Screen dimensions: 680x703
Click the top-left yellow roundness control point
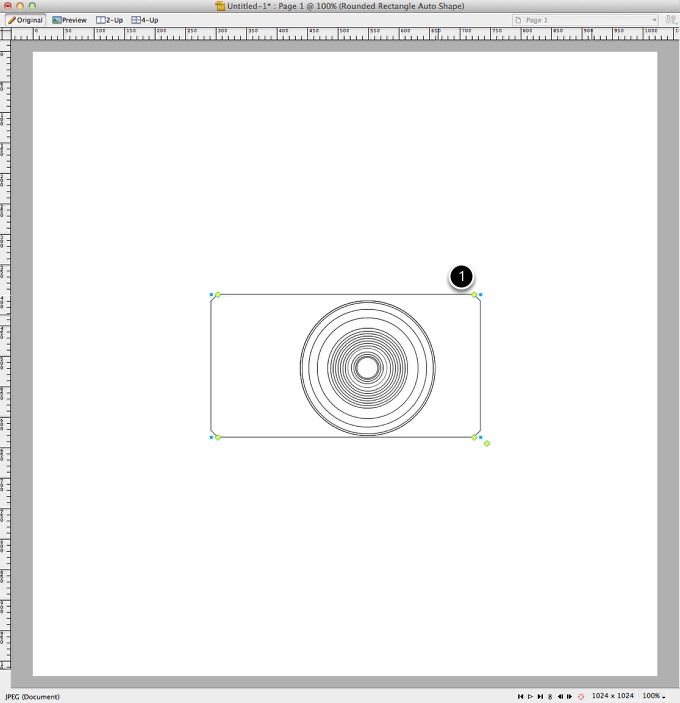[218, 295]
